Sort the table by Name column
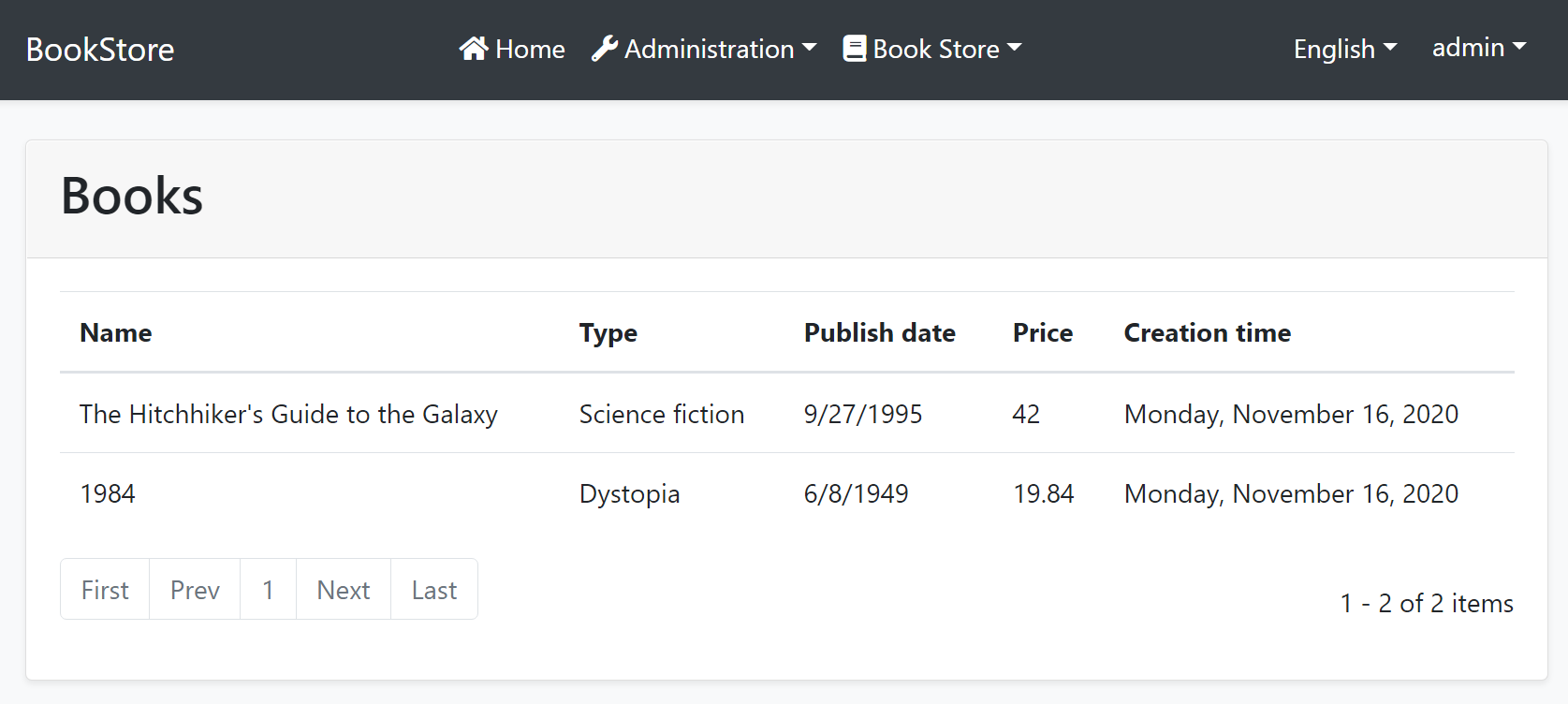This screenshot has height=704, width=1568. [116, 333]
